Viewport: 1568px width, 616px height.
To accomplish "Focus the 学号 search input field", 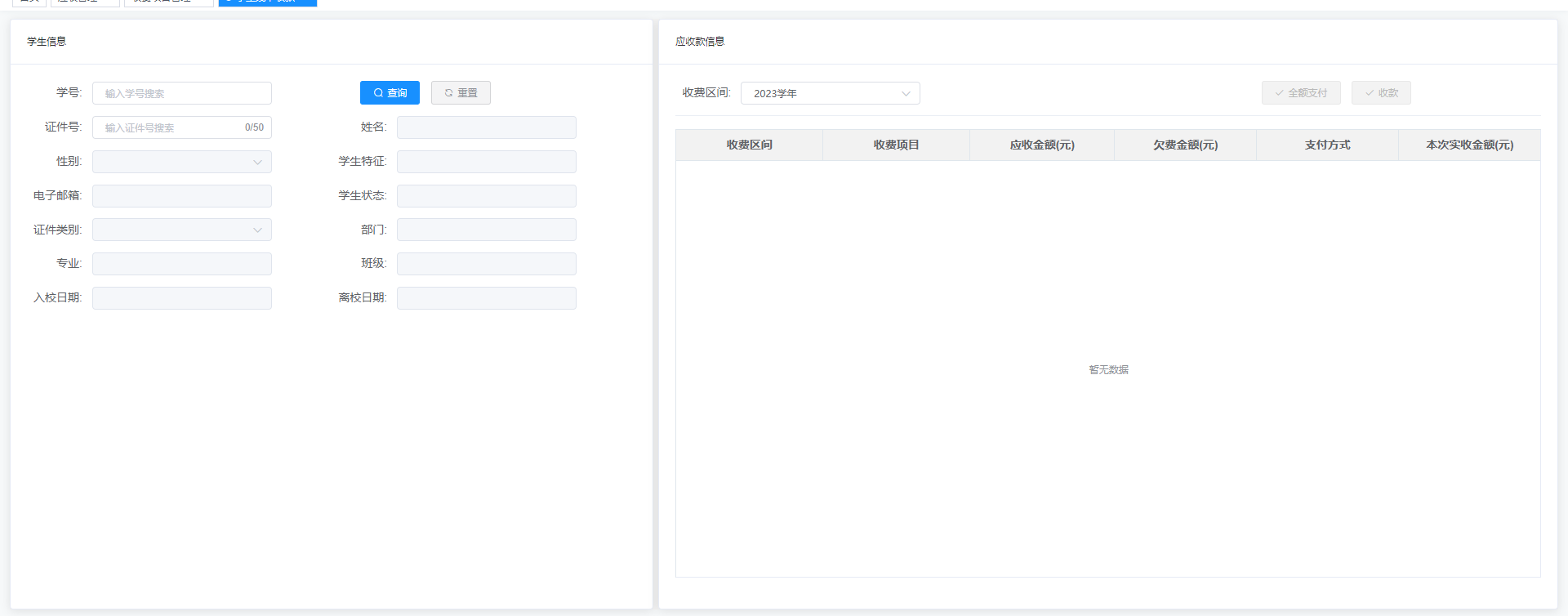I will [182, 93].
